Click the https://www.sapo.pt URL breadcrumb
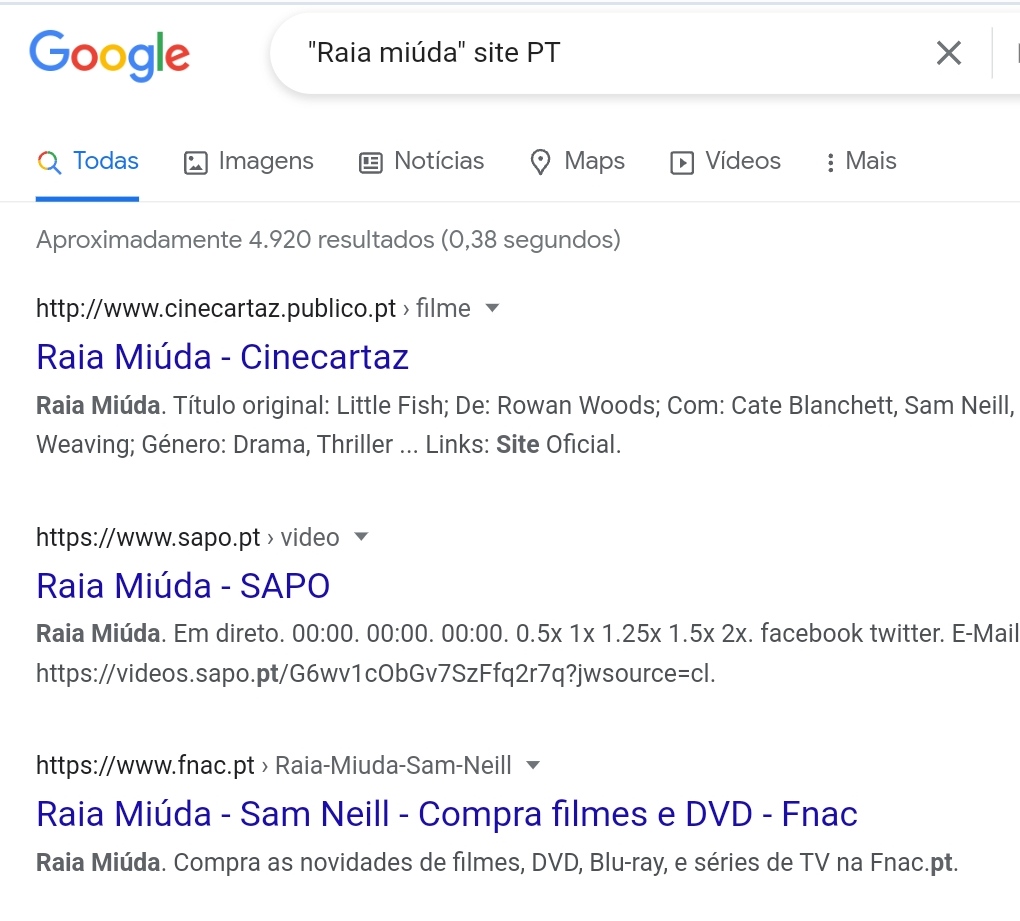The height and width of the screenshot is (921, 1020). click(x=148, y=538)
